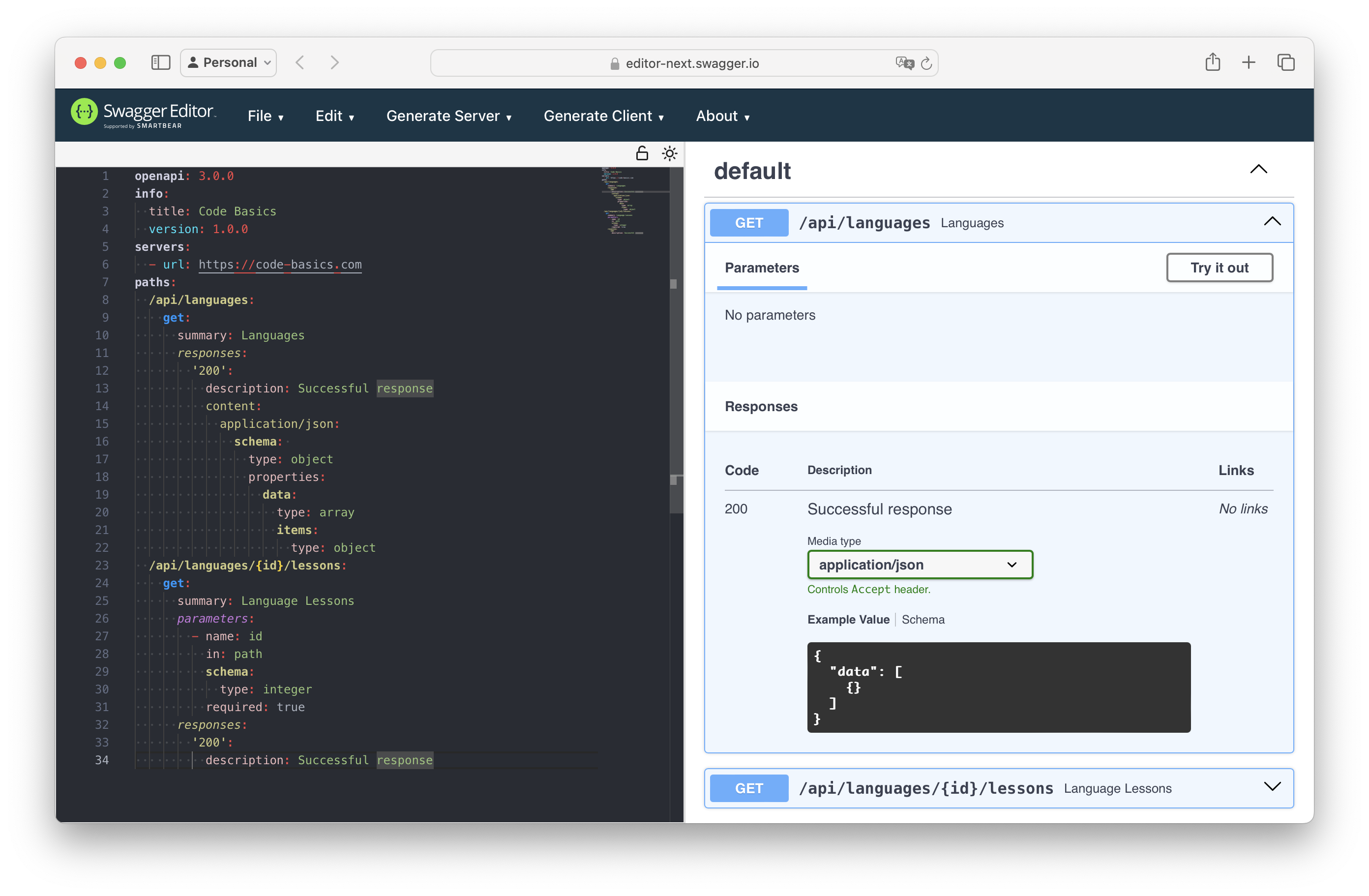
Task: Switch to the Schema tab
Action: coord(923,619)
